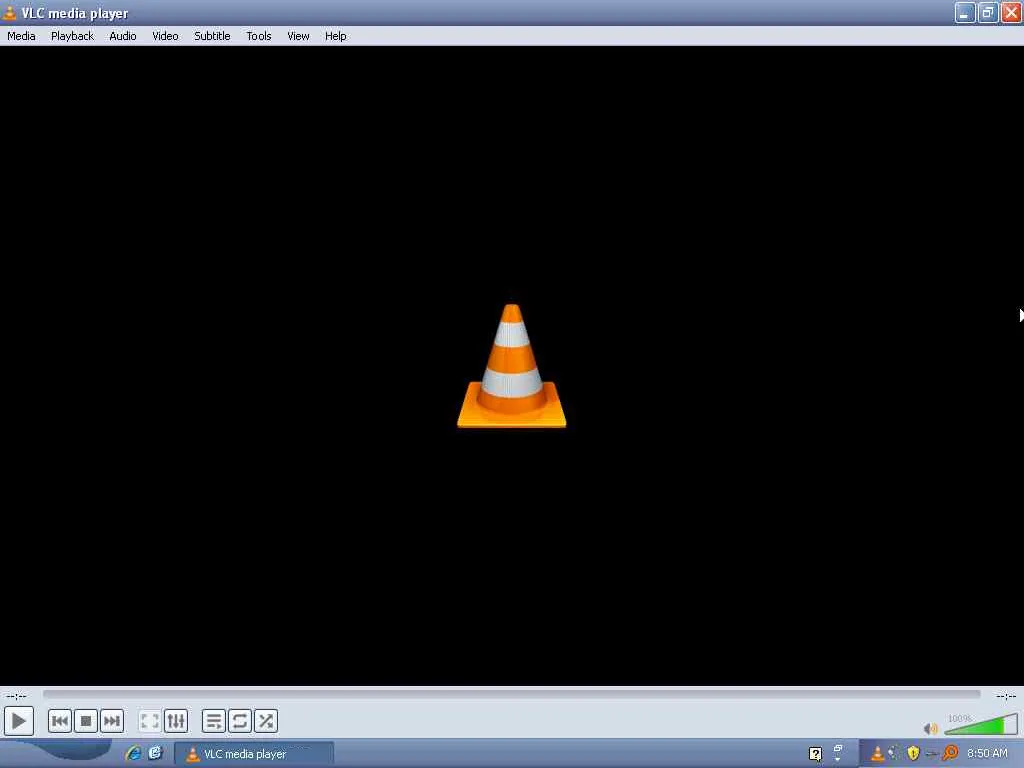Click orange magnifier tray icon

pos(950,753)
